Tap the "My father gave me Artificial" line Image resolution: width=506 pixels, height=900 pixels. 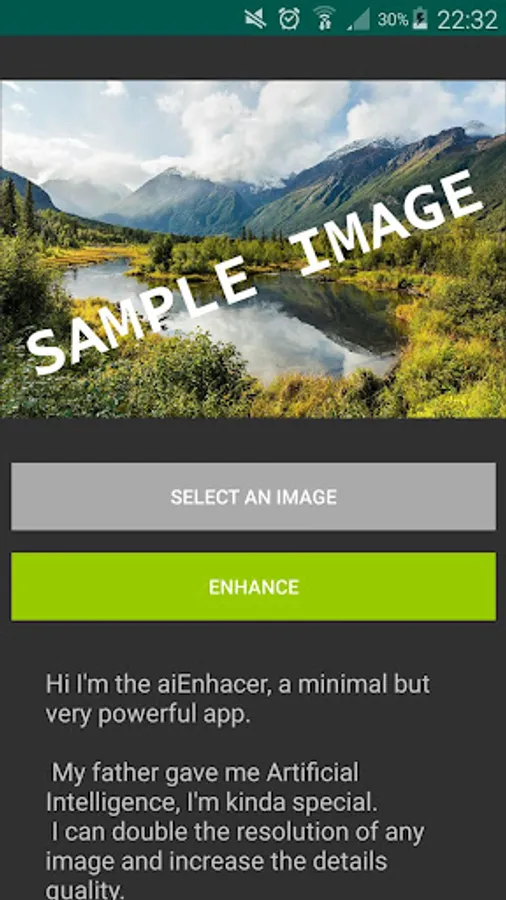coord(205,773)
